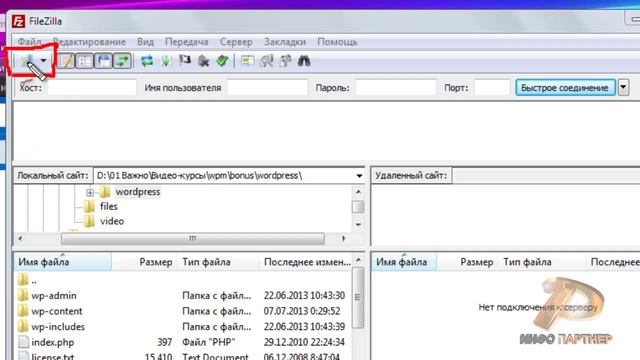Select the wp-content folder row
640x360 pixels.
point(183,311)
